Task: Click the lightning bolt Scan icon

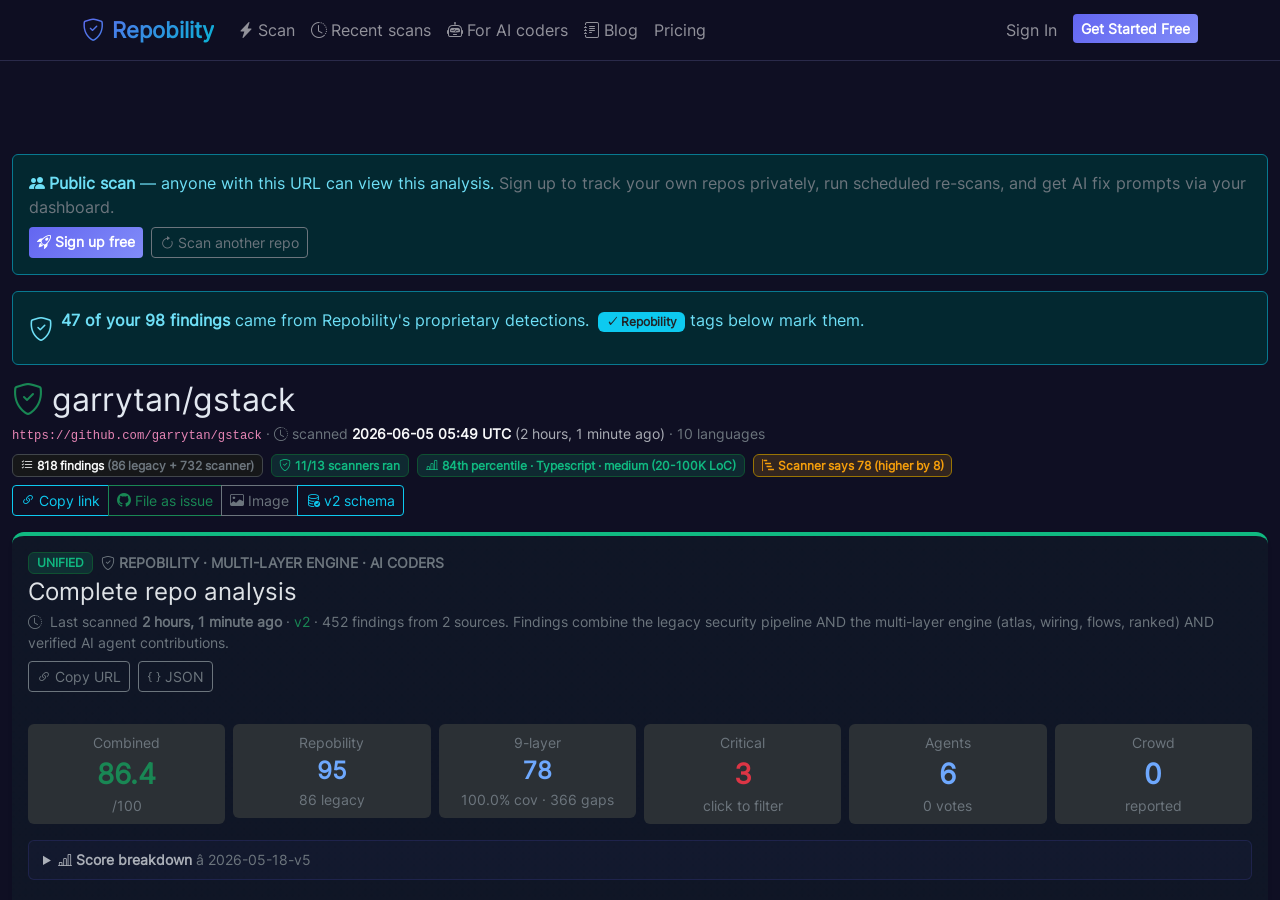Action: (x=246, y=30)
